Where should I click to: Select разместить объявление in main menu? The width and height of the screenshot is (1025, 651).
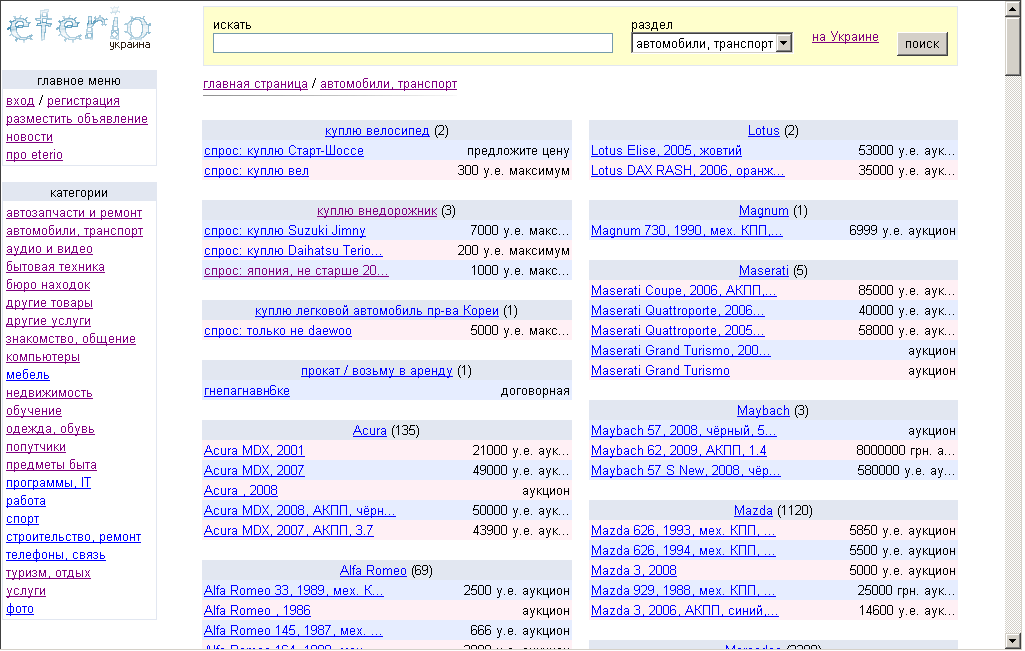[76, 119]
